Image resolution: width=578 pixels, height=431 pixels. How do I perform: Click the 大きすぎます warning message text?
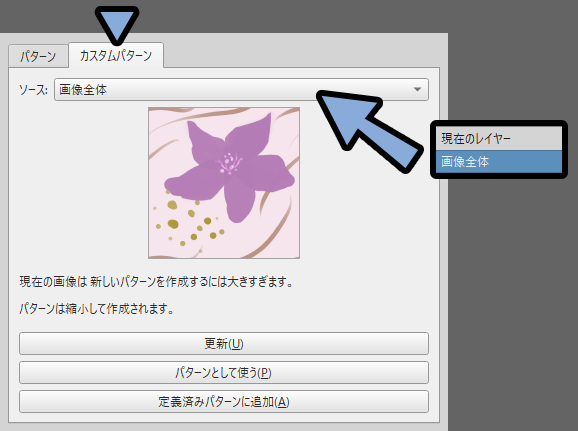pyautogui.click(x=156, y=282)
